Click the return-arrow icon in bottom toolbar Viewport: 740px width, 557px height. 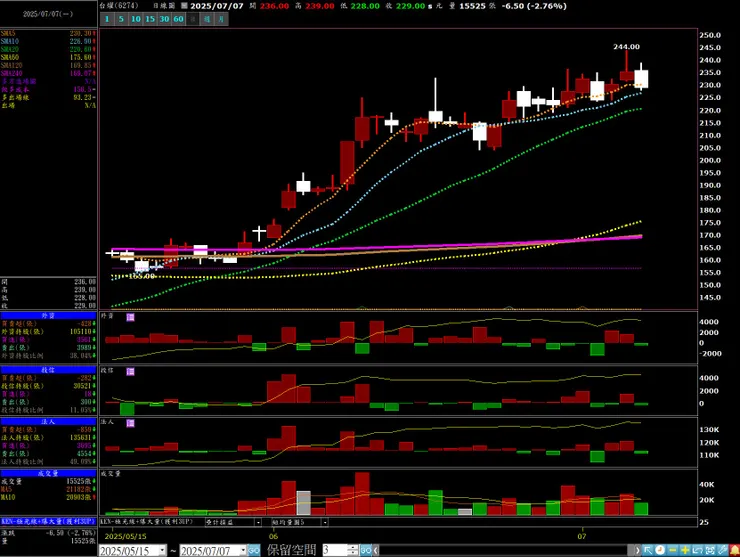click(698, 550)
